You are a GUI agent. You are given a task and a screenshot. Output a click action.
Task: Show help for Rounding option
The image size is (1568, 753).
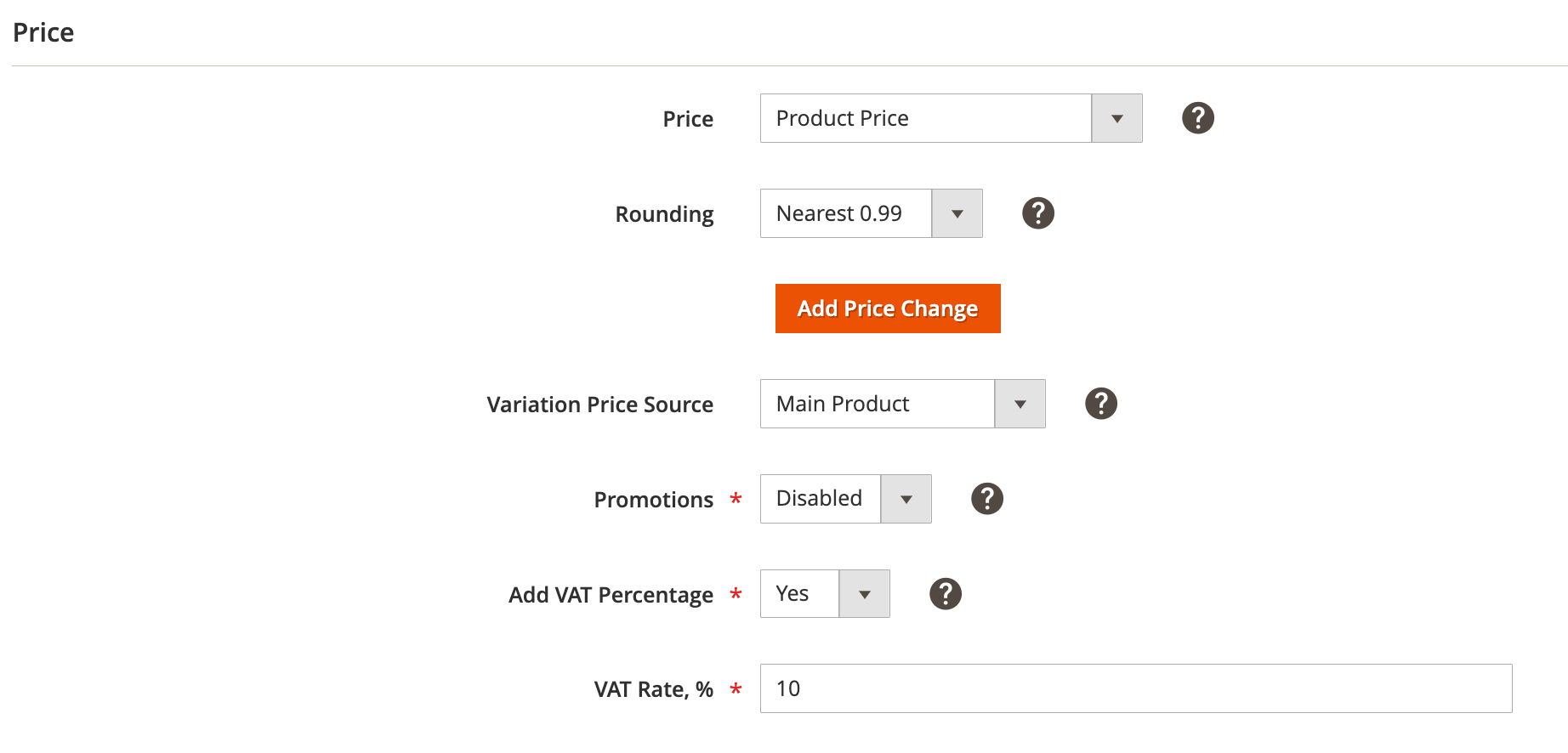[1037, 213]
